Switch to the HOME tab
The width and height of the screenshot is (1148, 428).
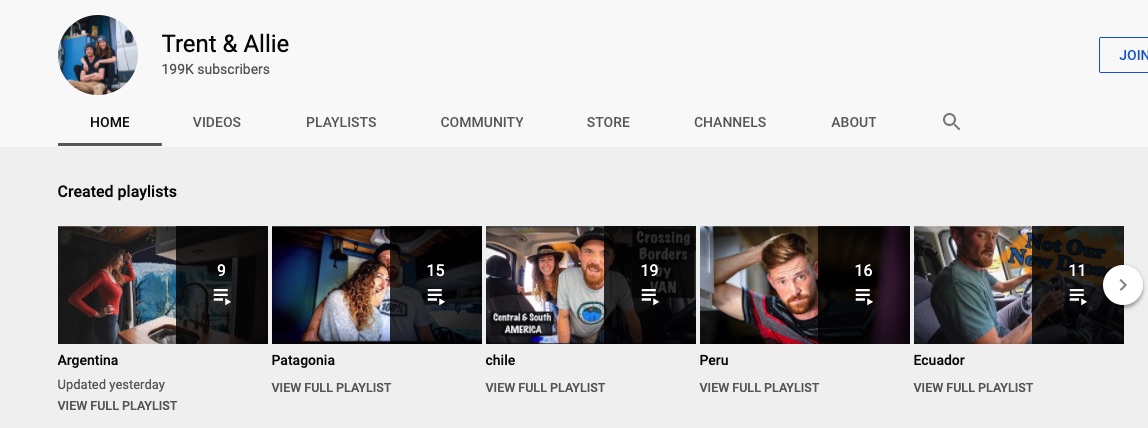pos(110,122)
